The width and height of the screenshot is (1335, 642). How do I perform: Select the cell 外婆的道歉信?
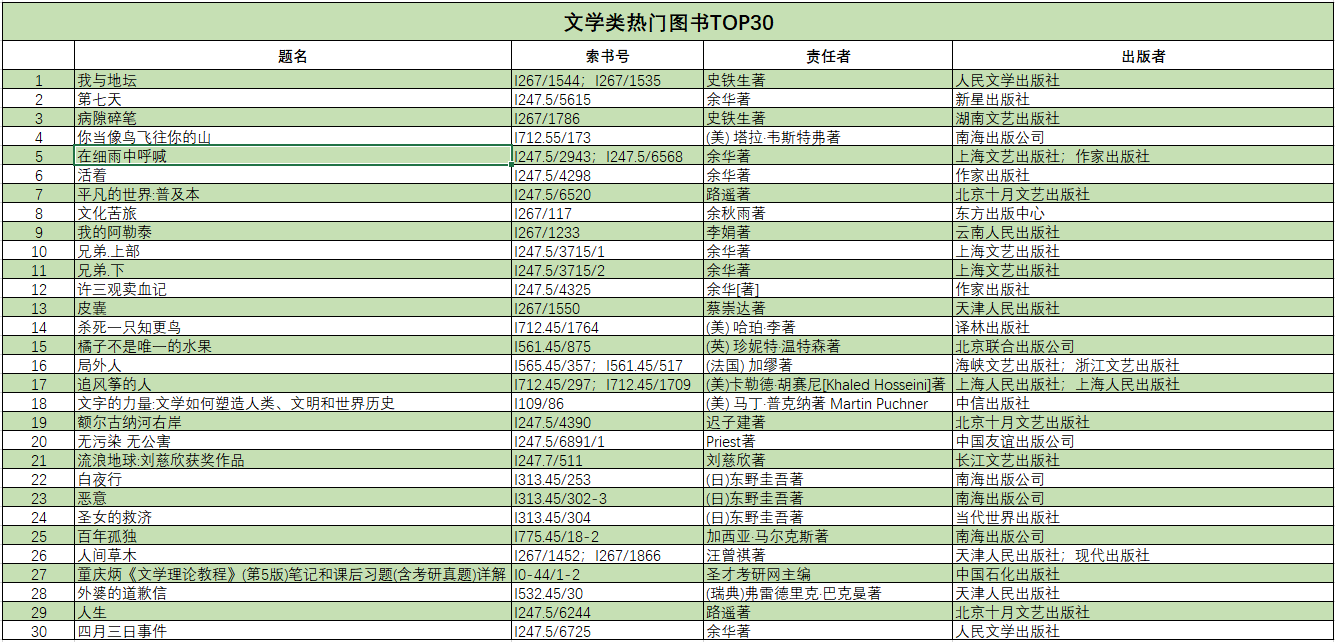293,594
